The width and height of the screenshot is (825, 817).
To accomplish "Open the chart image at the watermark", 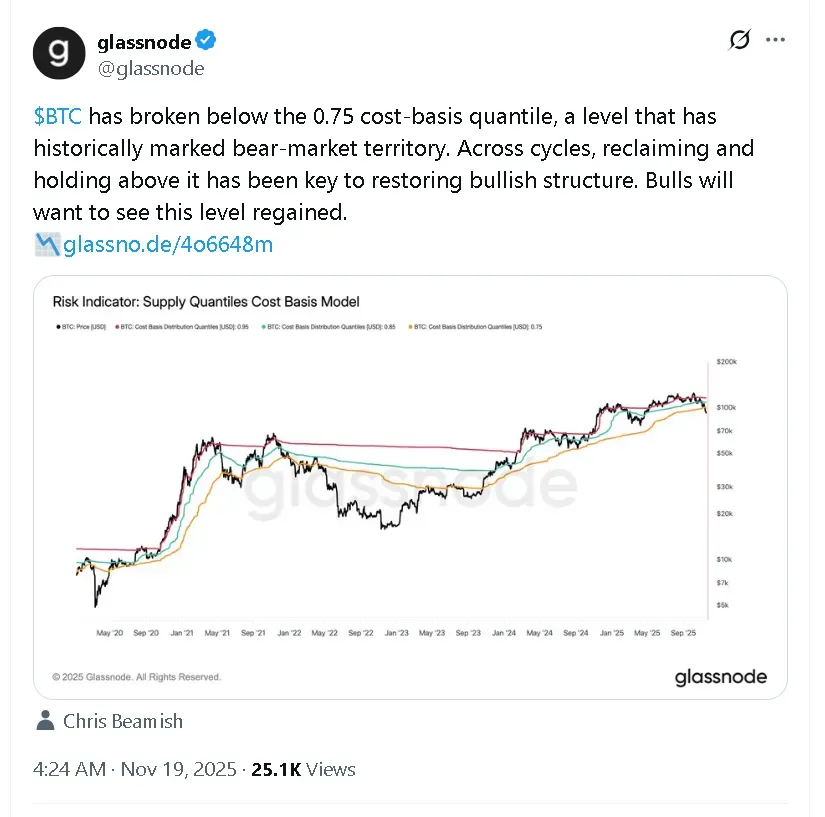I will [410, 490].
